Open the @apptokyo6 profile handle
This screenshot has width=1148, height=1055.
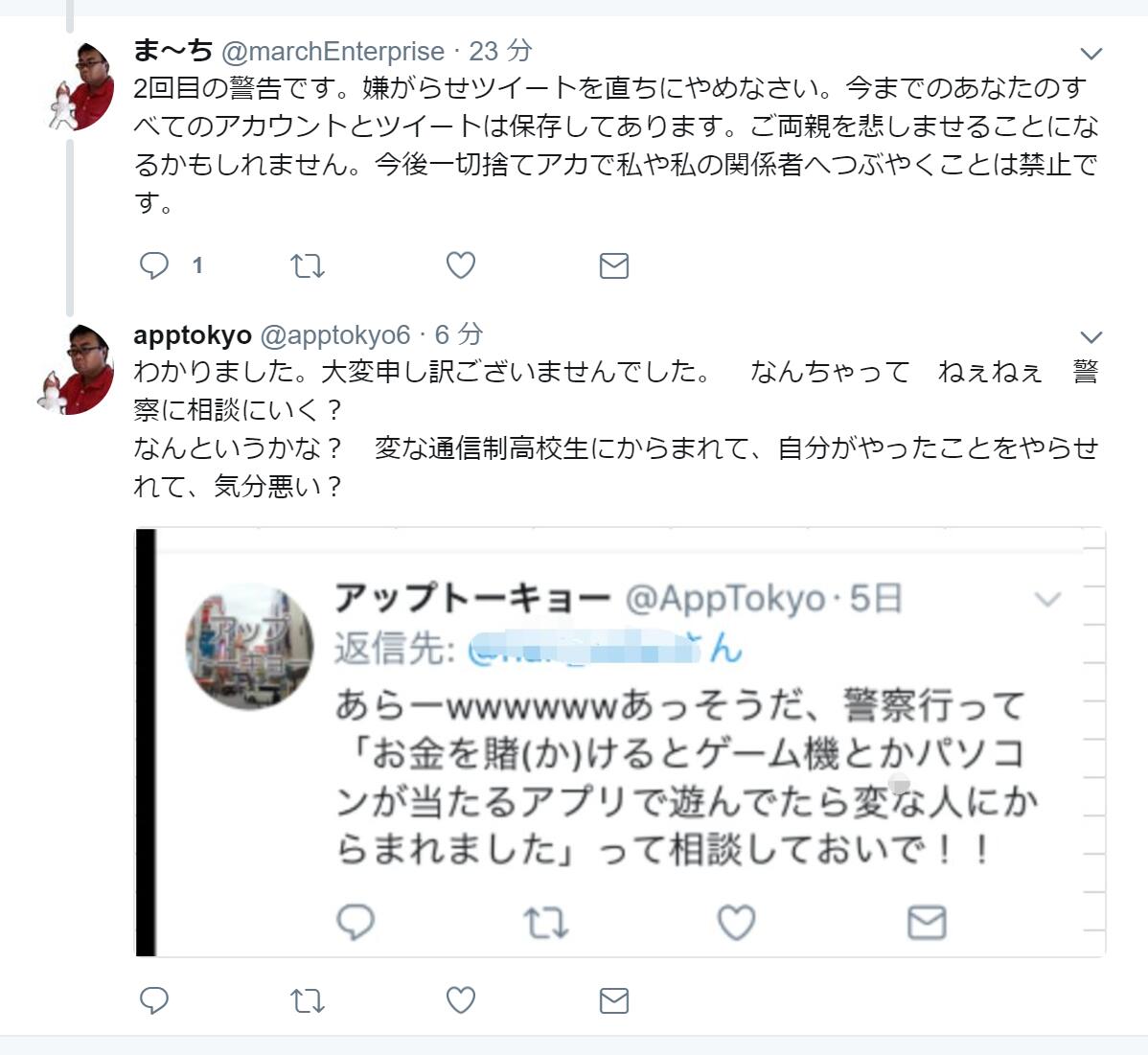[335, 334]
